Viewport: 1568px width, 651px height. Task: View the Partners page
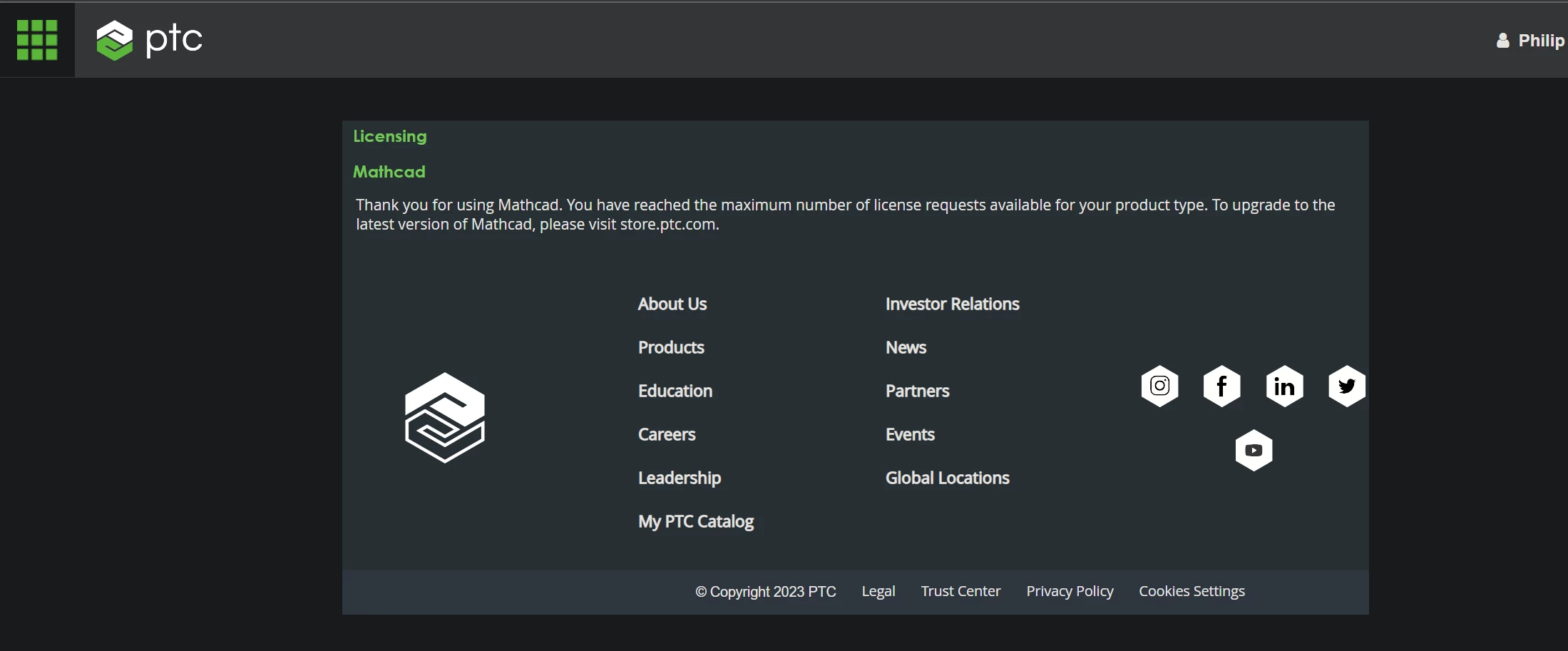pos(918,391)
